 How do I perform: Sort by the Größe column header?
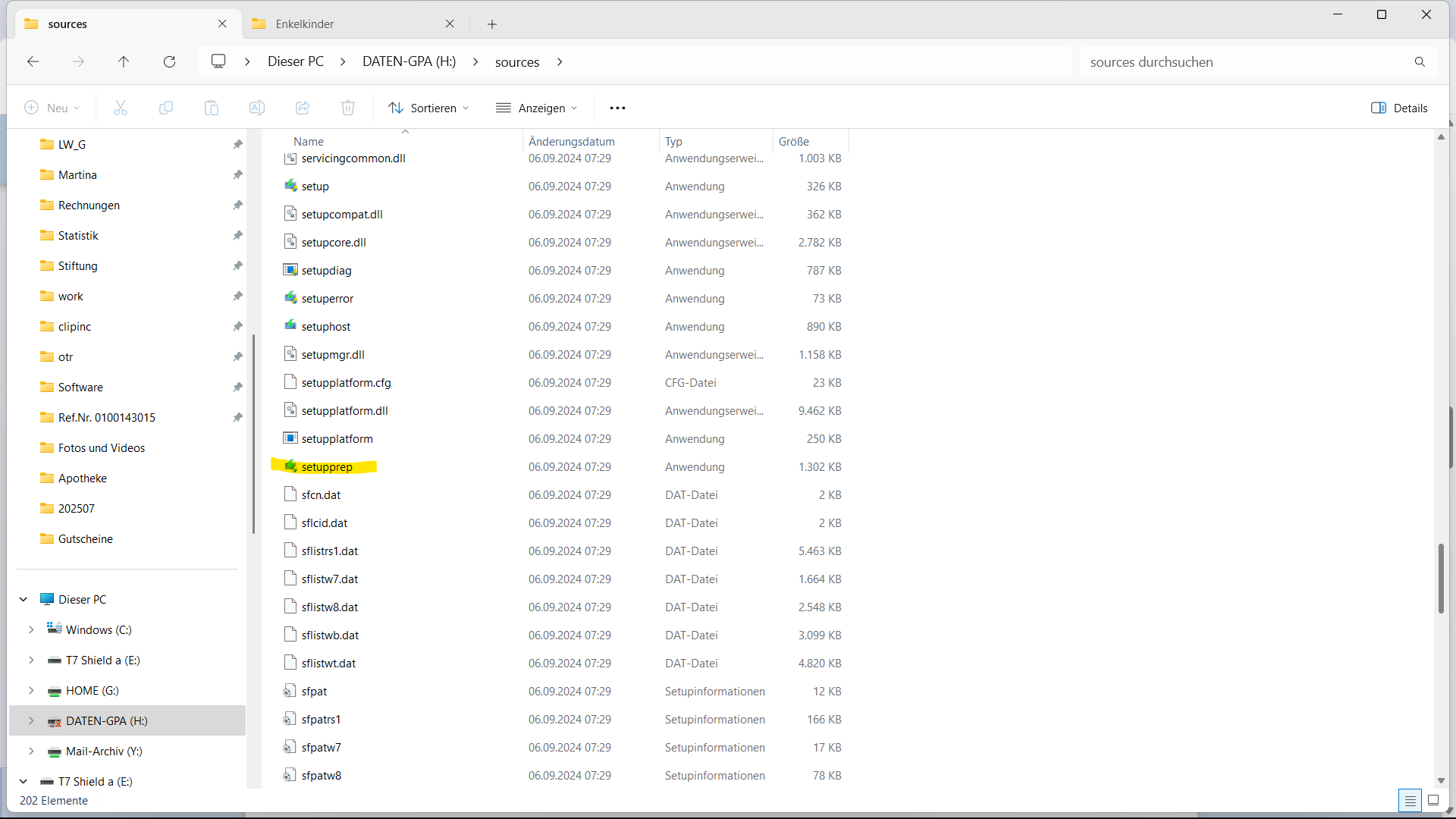[794, 141]
